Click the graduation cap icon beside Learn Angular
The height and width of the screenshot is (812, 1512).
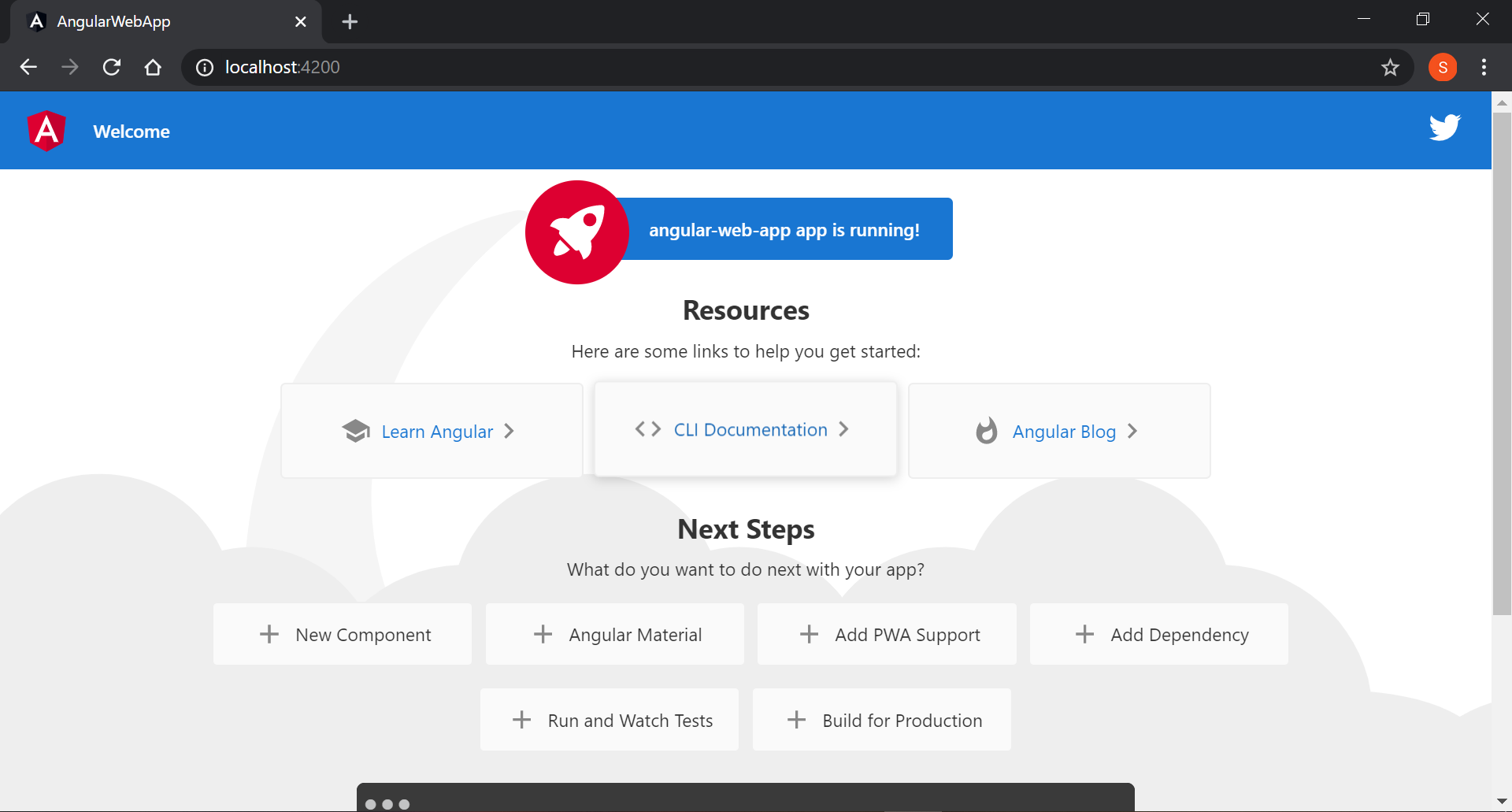tap(356, 431)
